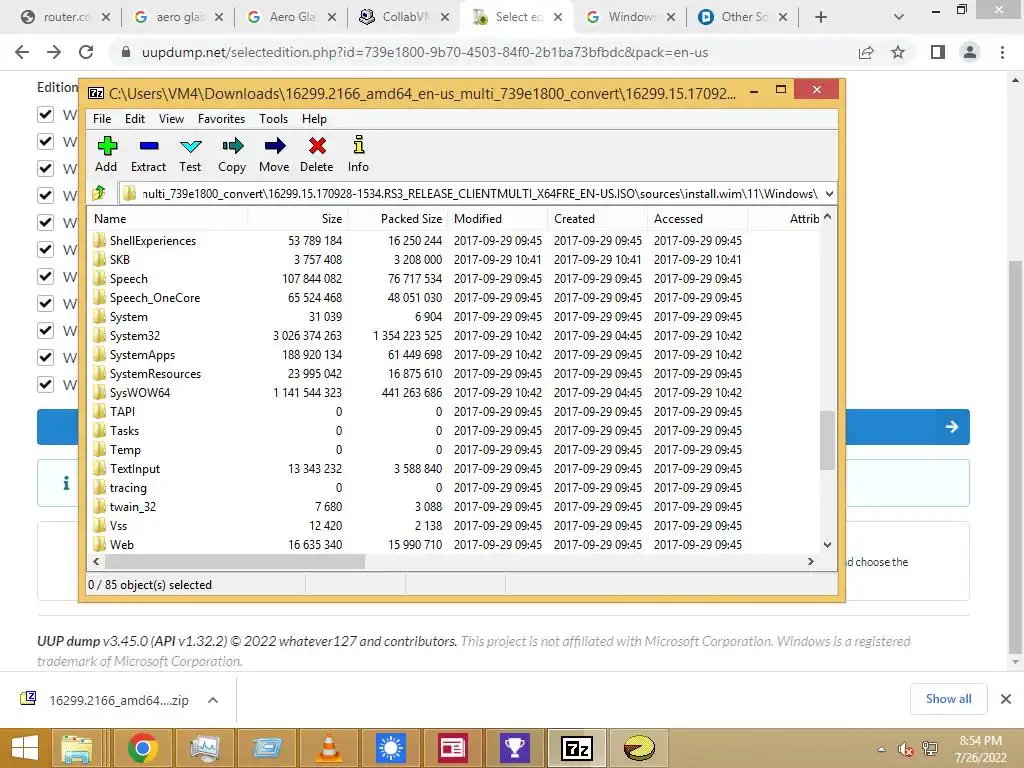
Task: Uncheck the fourth edition checkbox
Action: [x=45, y=195]
